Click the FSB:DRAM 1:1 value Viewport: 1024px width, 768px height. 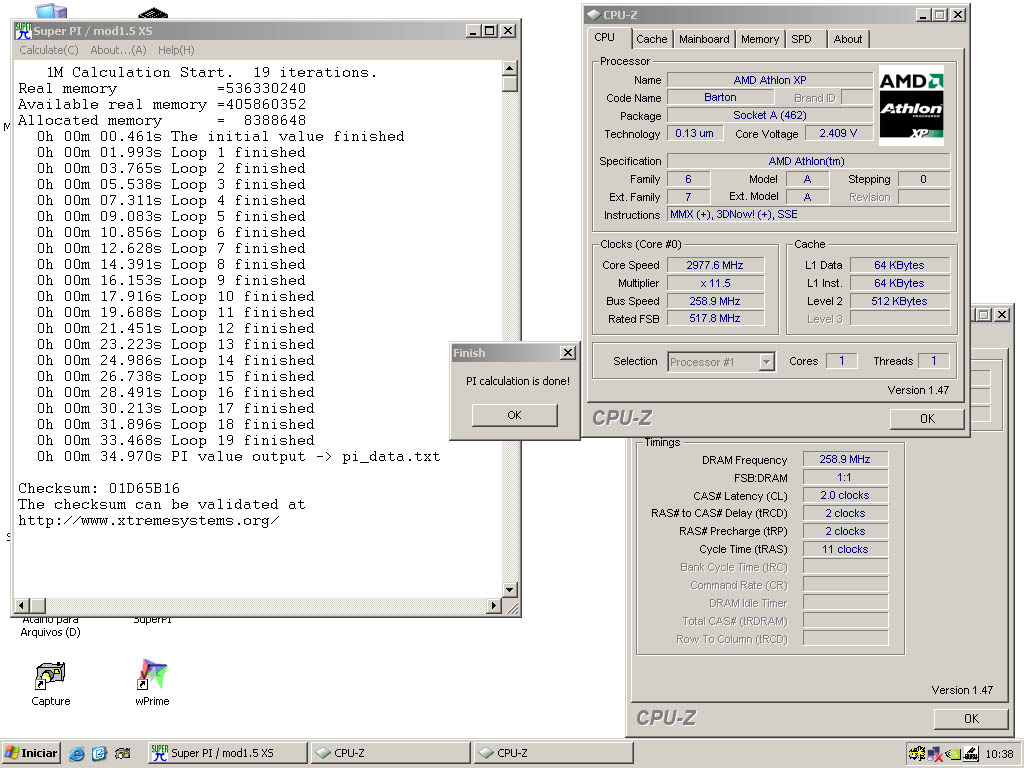(844, 477)
